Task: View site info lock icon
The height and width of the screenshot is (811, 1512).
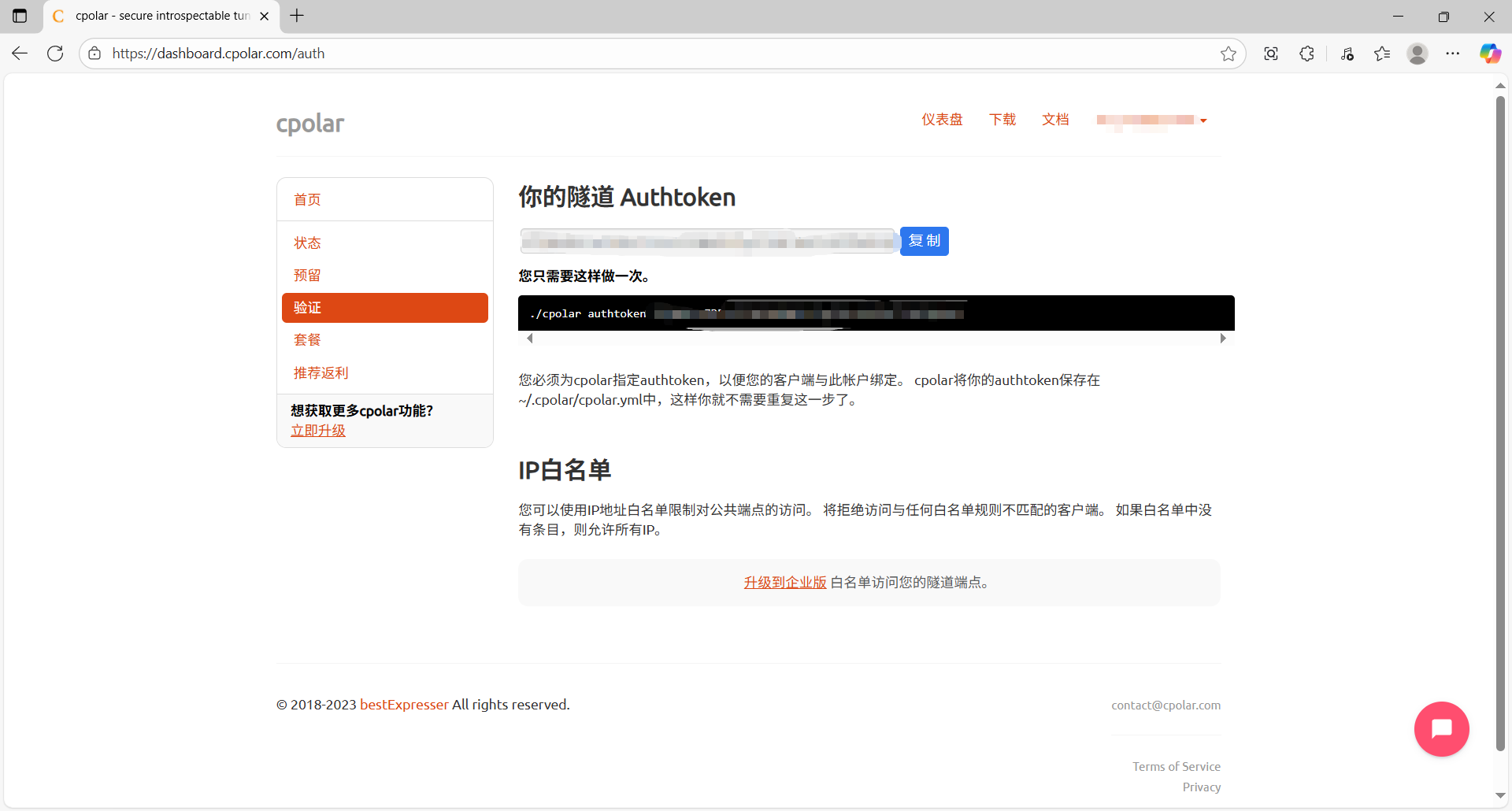Action: tap(94, 54)
